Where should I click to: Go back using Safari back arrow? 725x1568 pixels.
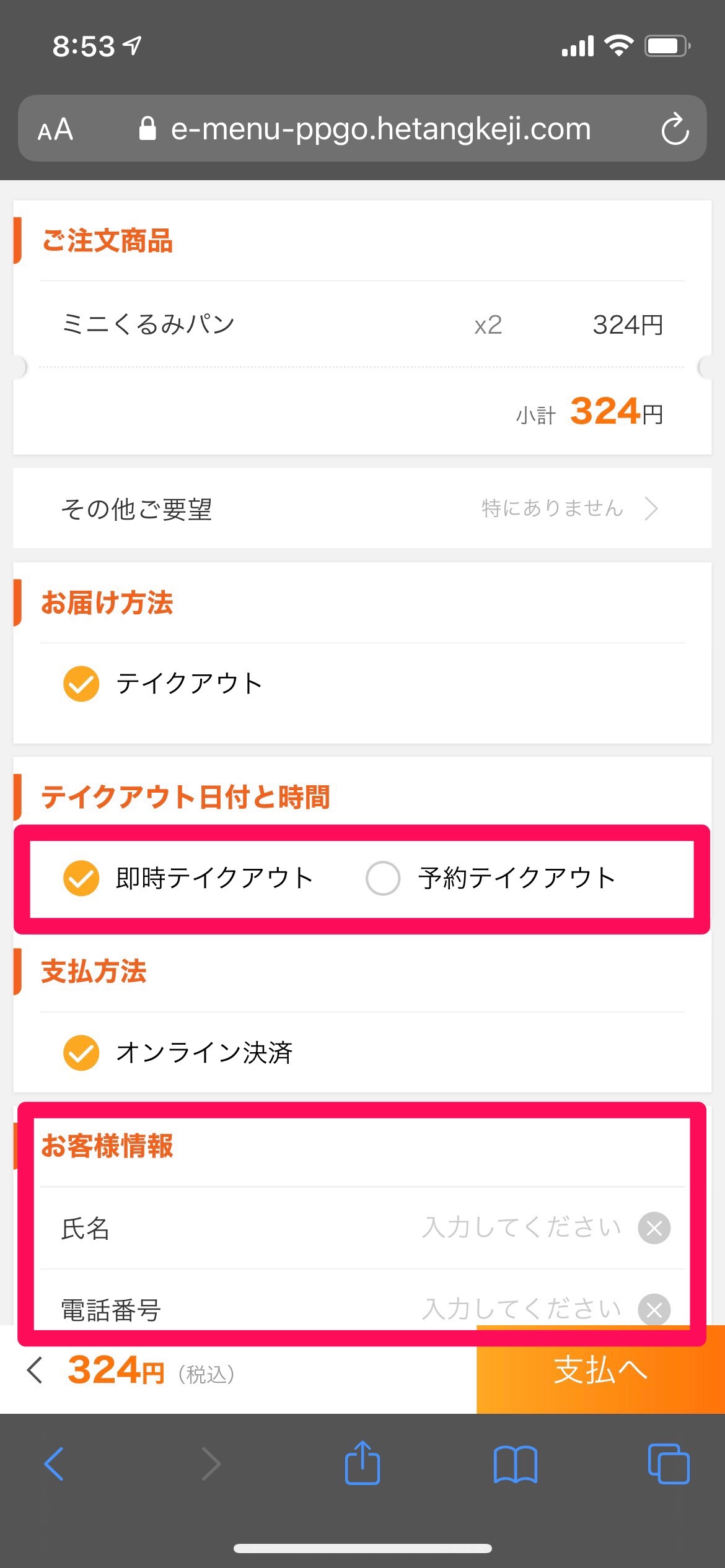[x=55, y=1464]
